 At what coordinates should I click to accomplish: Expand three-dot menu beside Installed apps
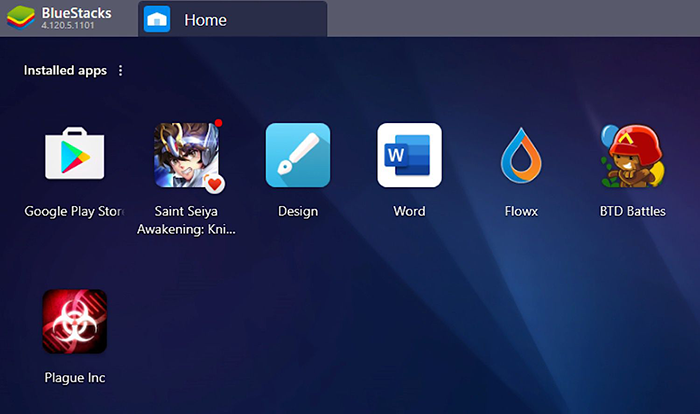121,71
